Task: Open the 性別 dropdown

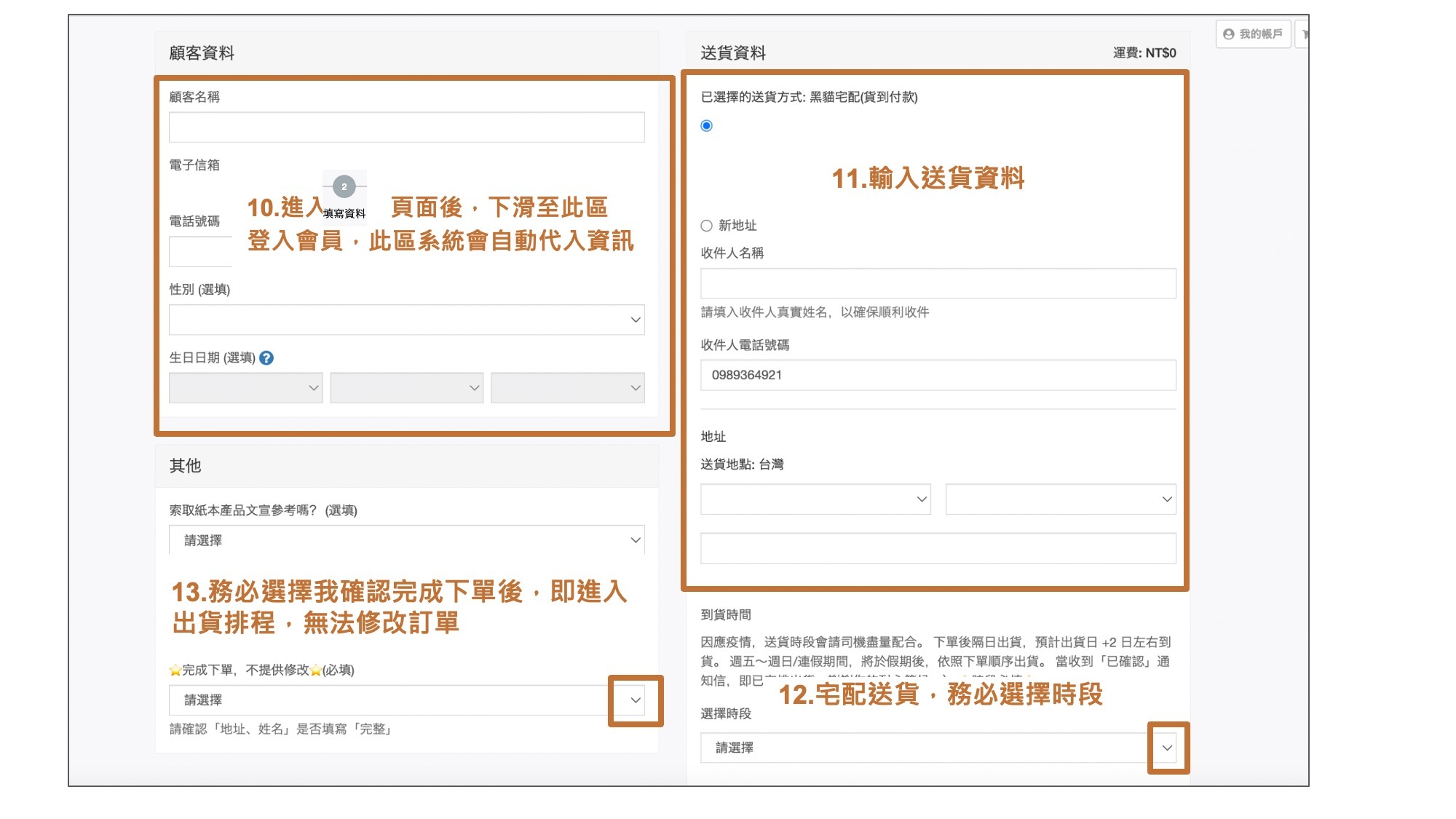Action: [407, 320]
